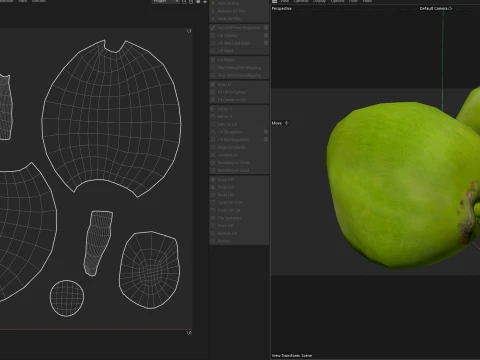Choose the Clear UV Pins command

(239, 19)
